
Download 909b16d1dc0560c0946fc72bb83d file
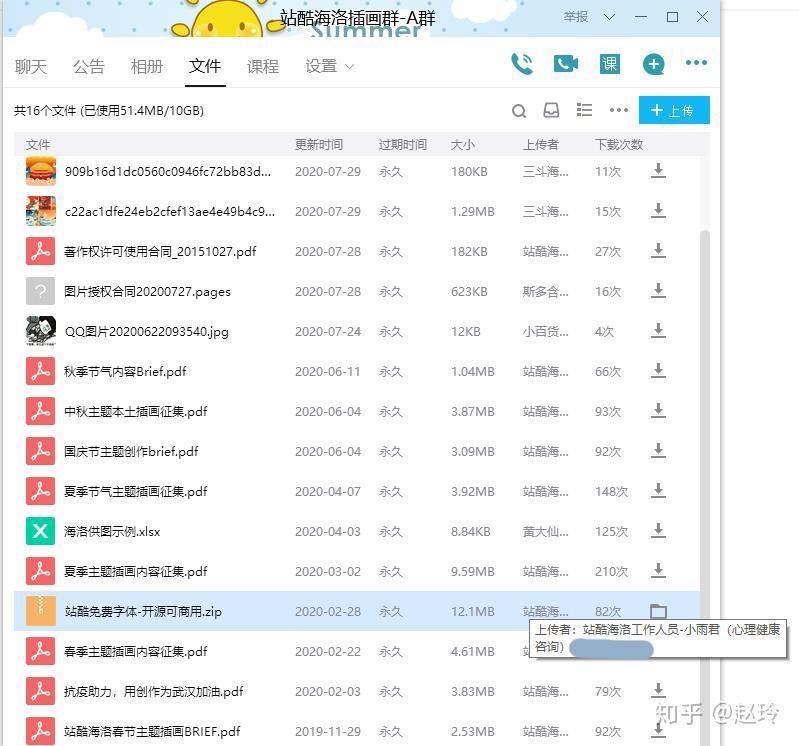click(658, 171)
